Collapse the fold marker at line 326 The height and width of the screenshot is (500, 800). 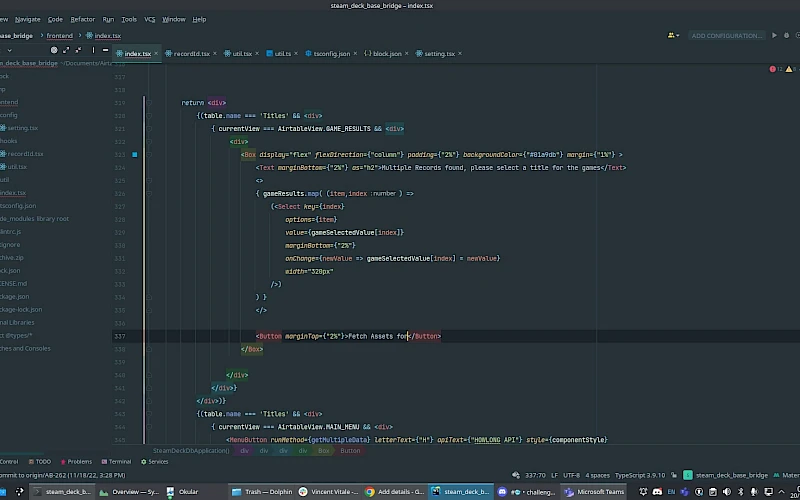coord(149,193)
